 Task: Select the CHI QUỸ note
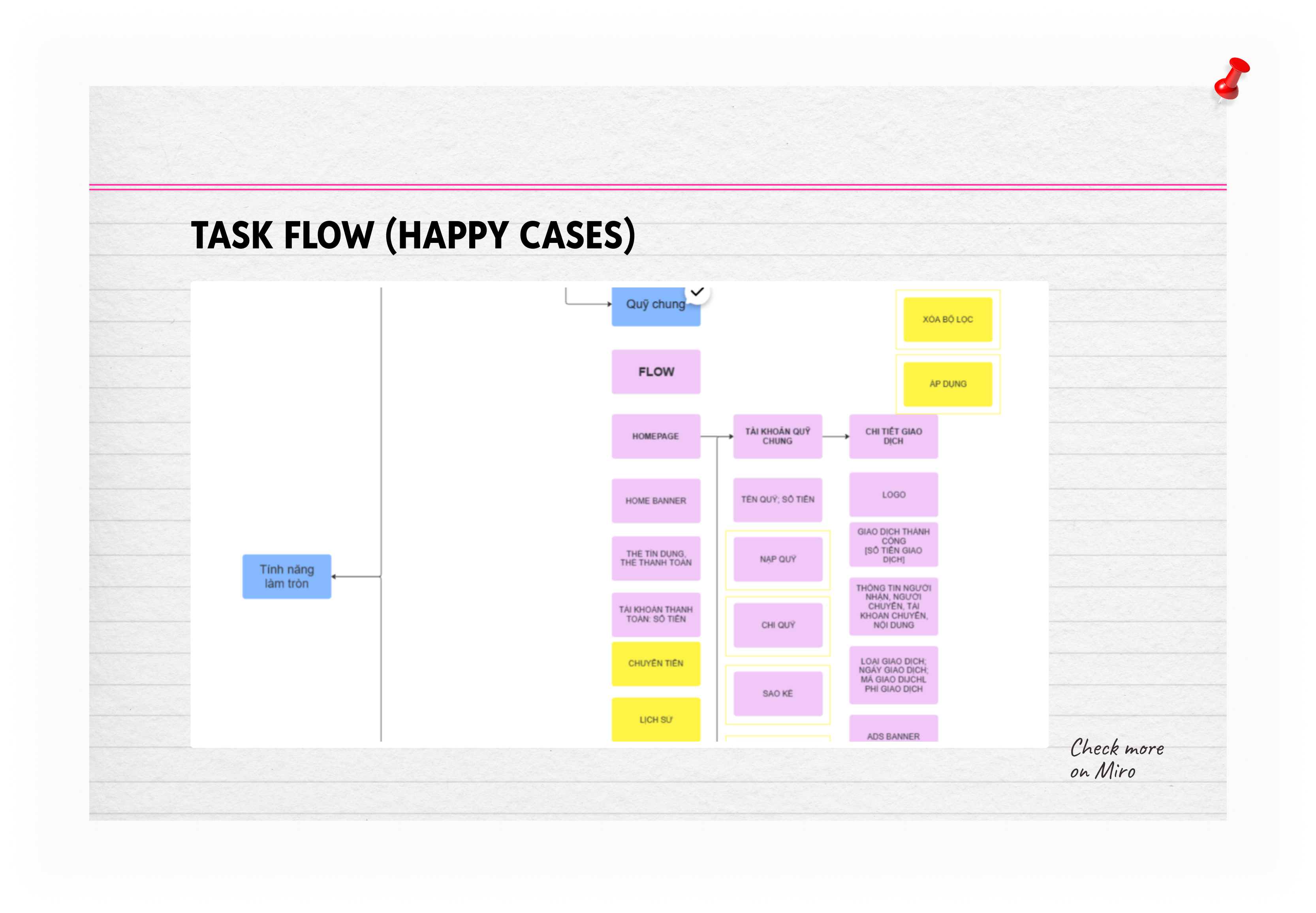[778, 625]
